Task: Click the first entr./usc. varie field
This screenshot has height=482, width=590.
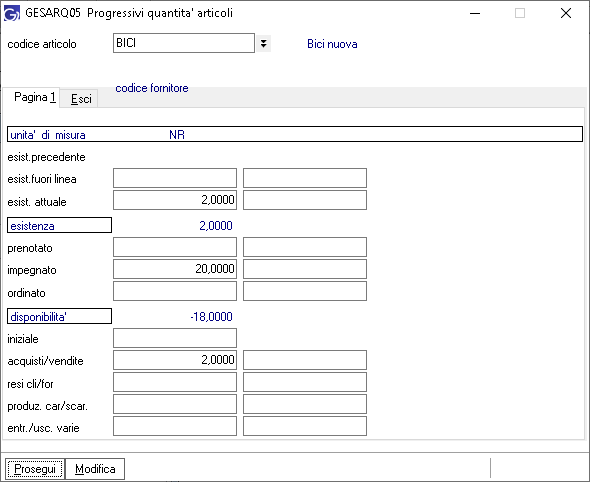Action: [x=175, y=426]
